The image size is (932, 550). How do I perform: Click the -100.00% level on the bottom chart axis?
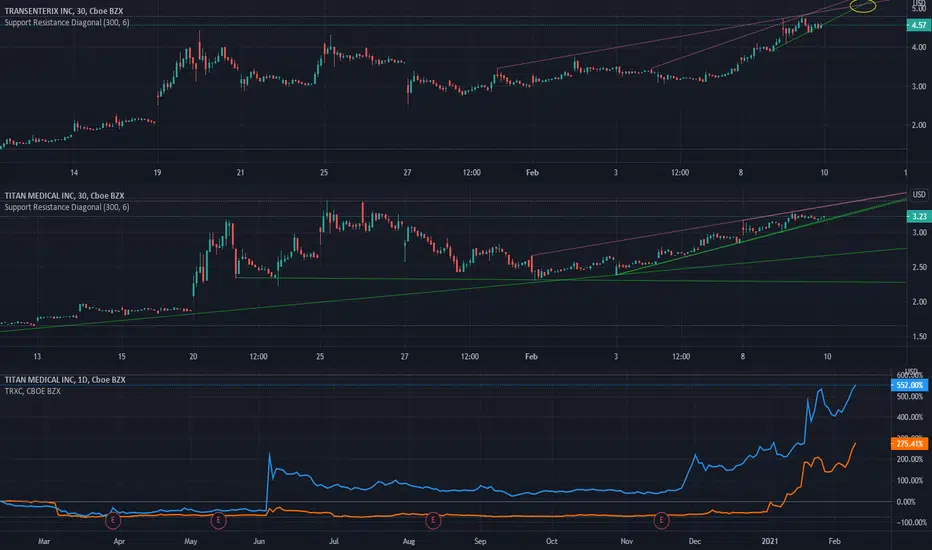[910, 523]
